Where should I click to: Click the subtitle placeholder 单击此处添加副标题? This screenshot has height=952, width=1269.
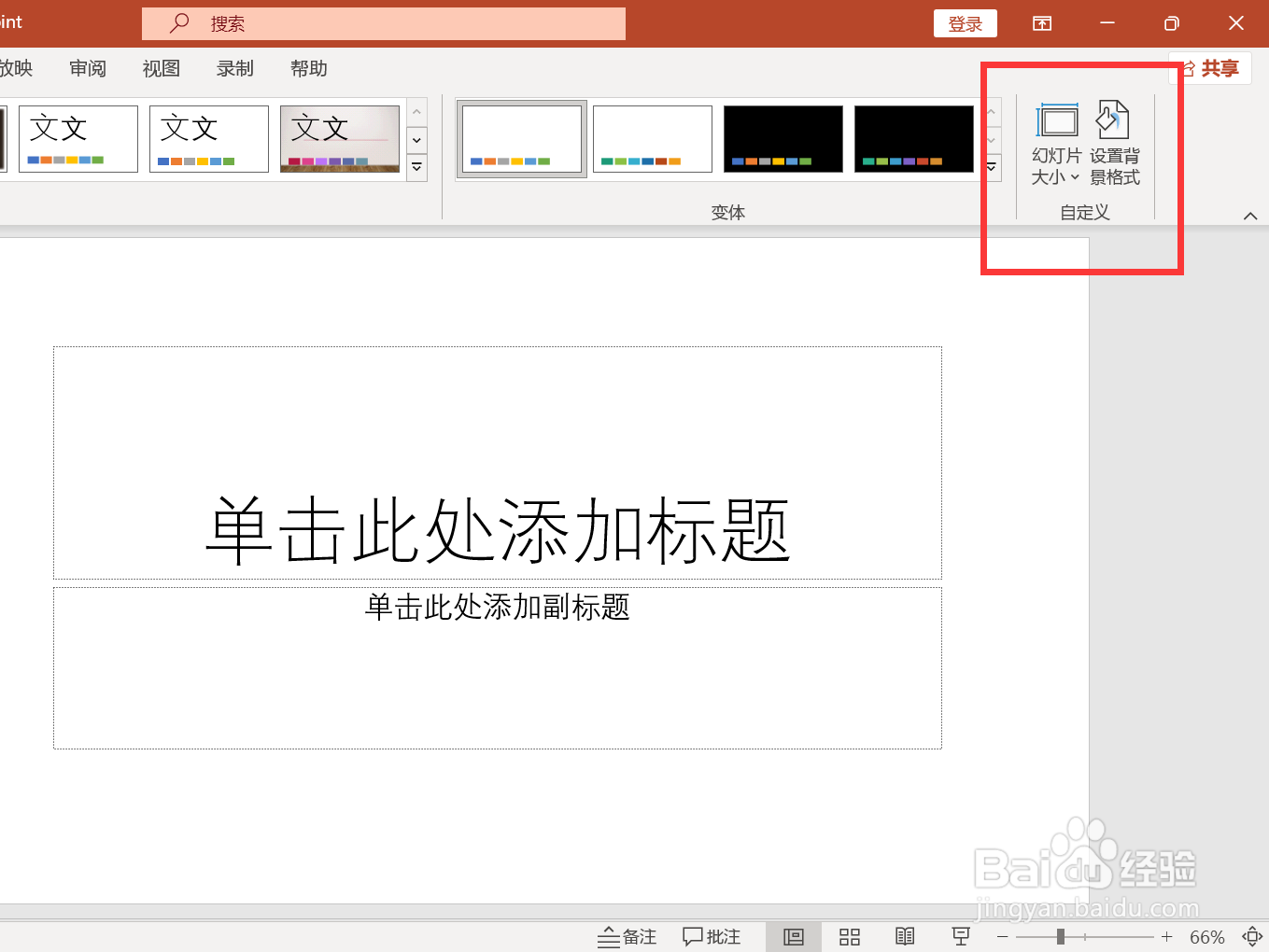[498, 667]
